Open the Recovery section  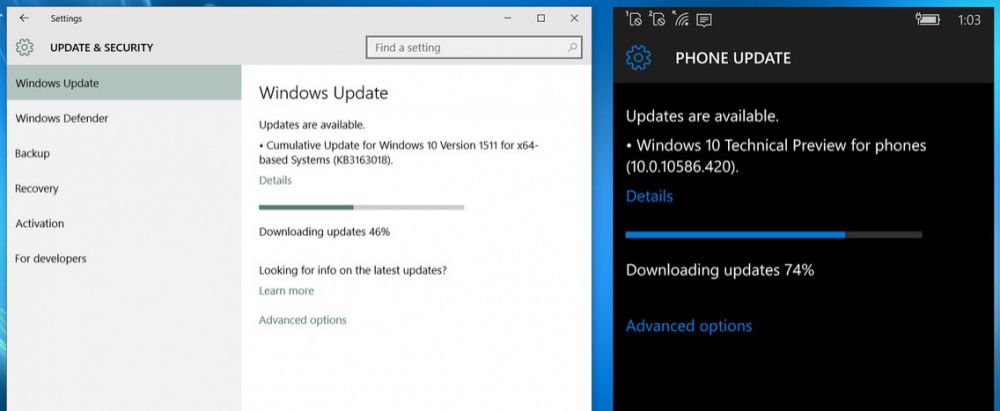(x=124, y=188)
